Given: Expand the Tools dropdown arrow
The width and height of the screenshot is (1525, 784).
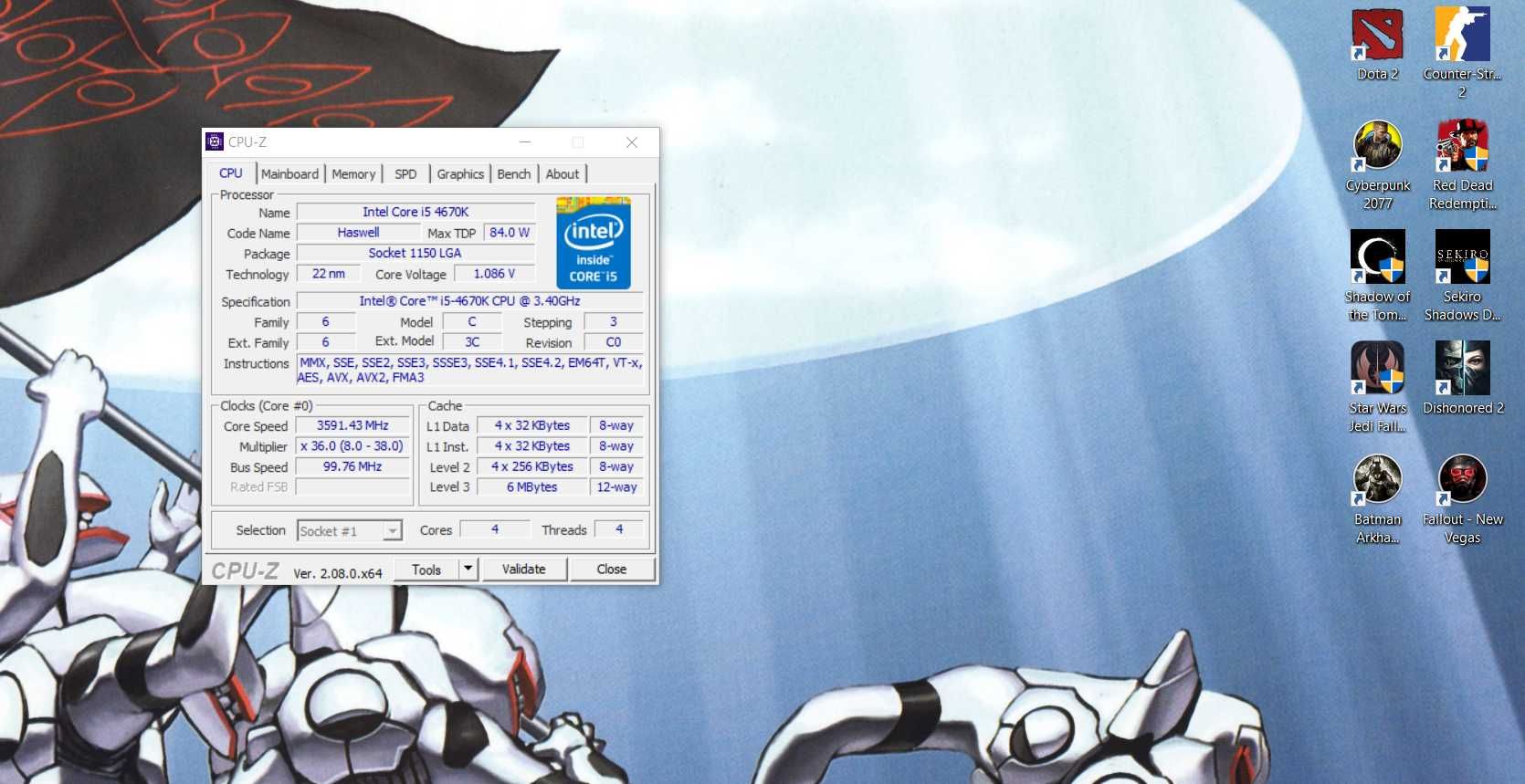Looking at the screenshot, I should coord(468,570).
